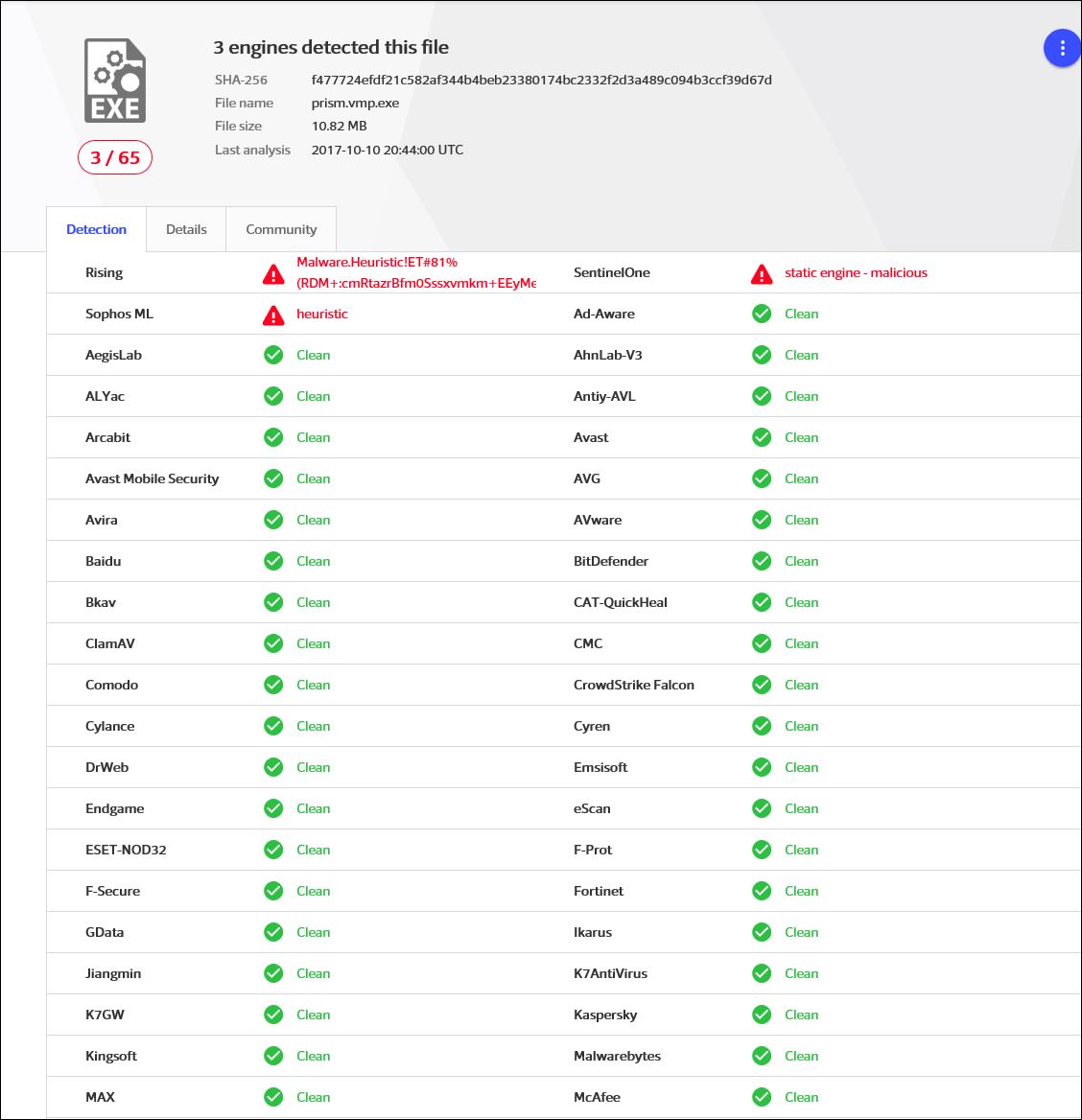1082x1120 pixels.
Task: Click the 3 / 65 detection score badge
Action: (115, 158)
